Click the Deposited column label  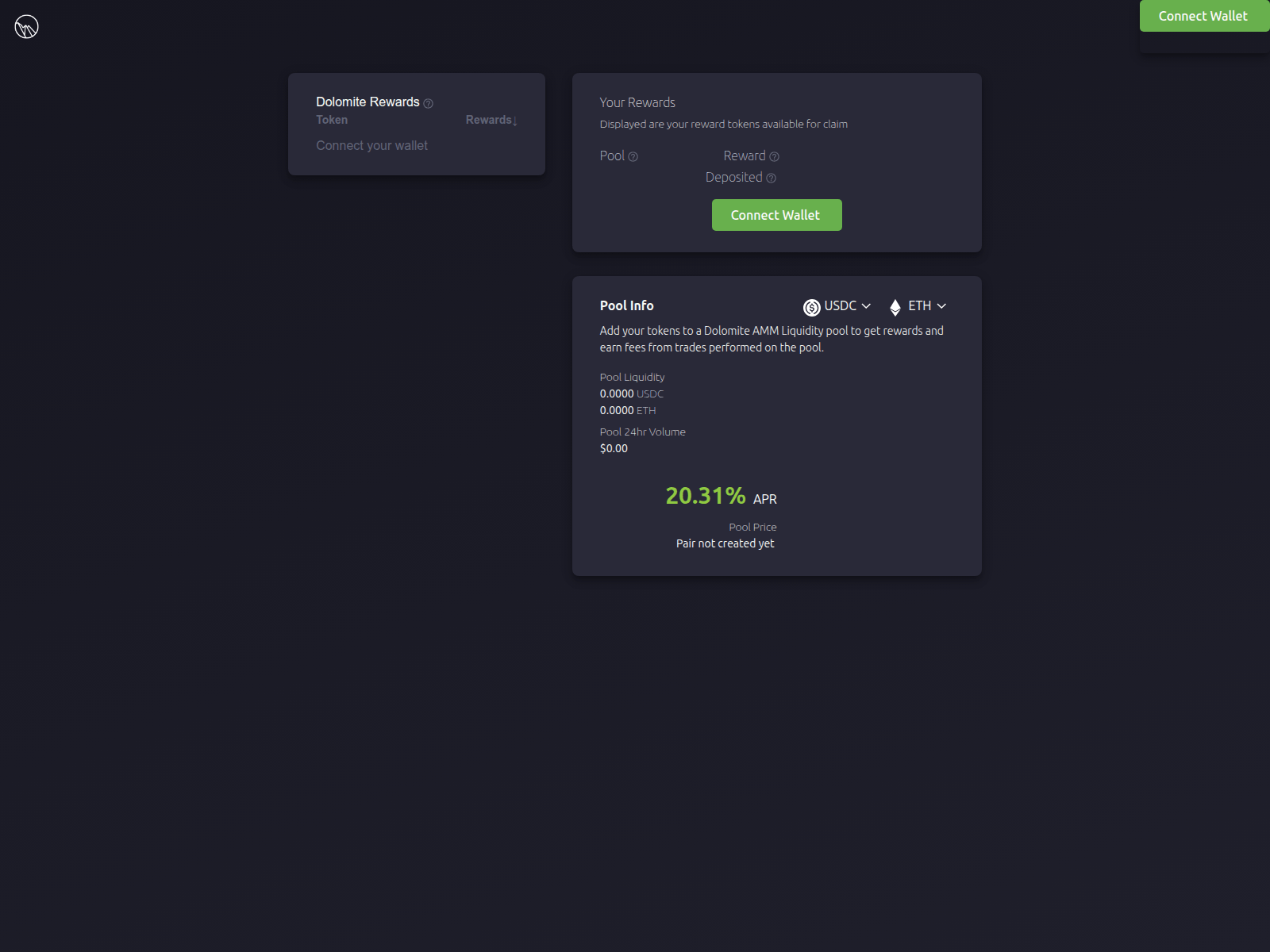pos(733,177)
